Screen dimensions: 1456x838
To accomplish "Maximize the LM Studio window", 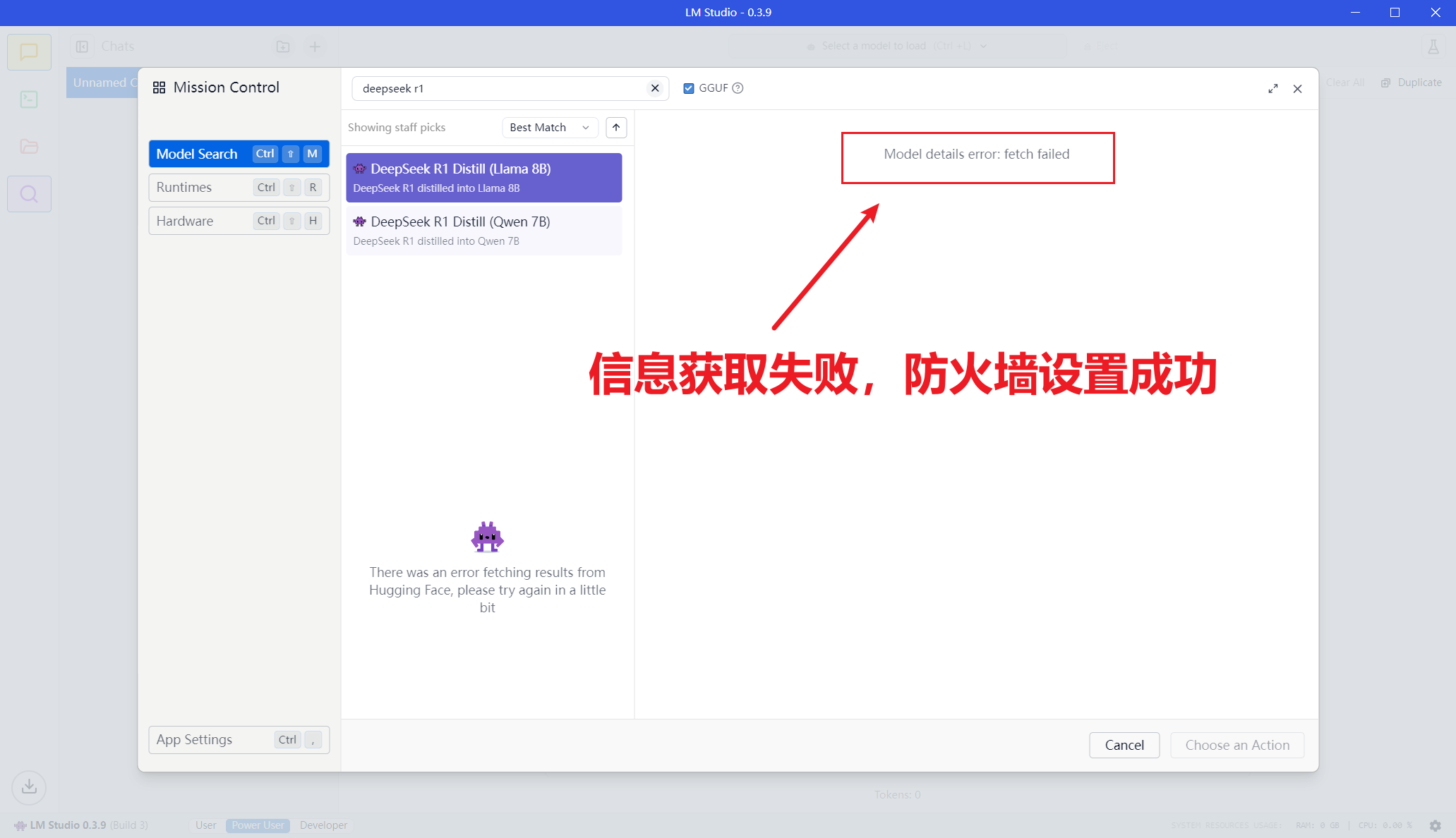I will click(1395, 13).
